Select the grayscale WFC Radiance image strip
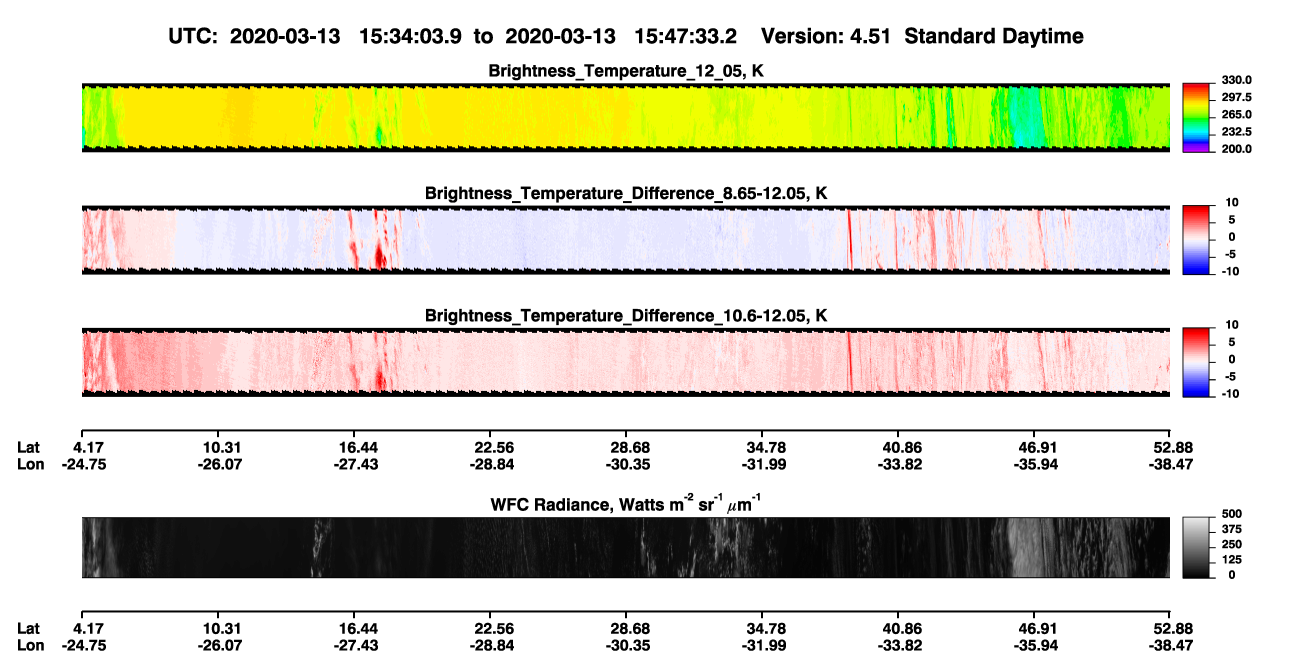The image size is (1300, 667). tap(626, 547)
